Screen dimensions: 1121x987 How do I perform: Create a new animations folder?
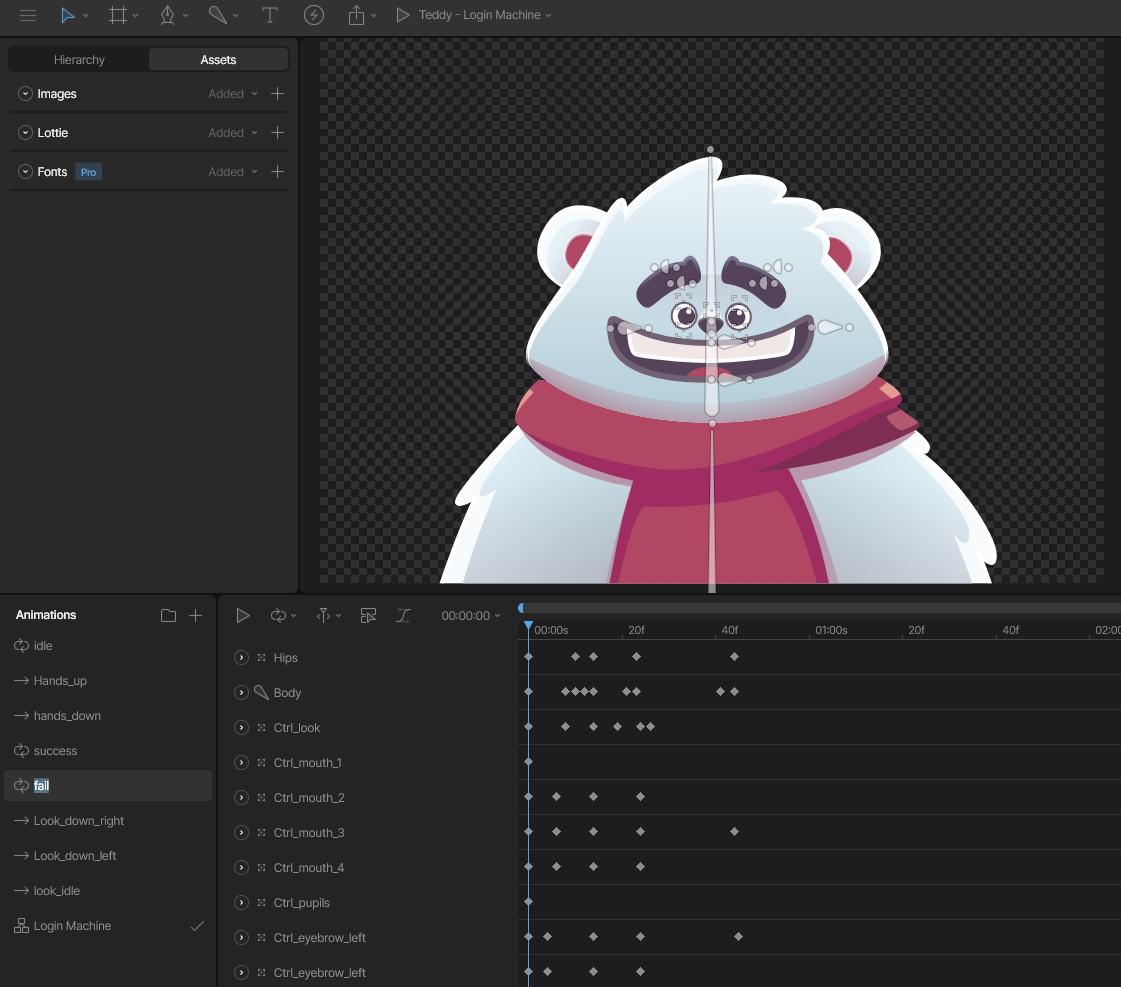point(168,615)
